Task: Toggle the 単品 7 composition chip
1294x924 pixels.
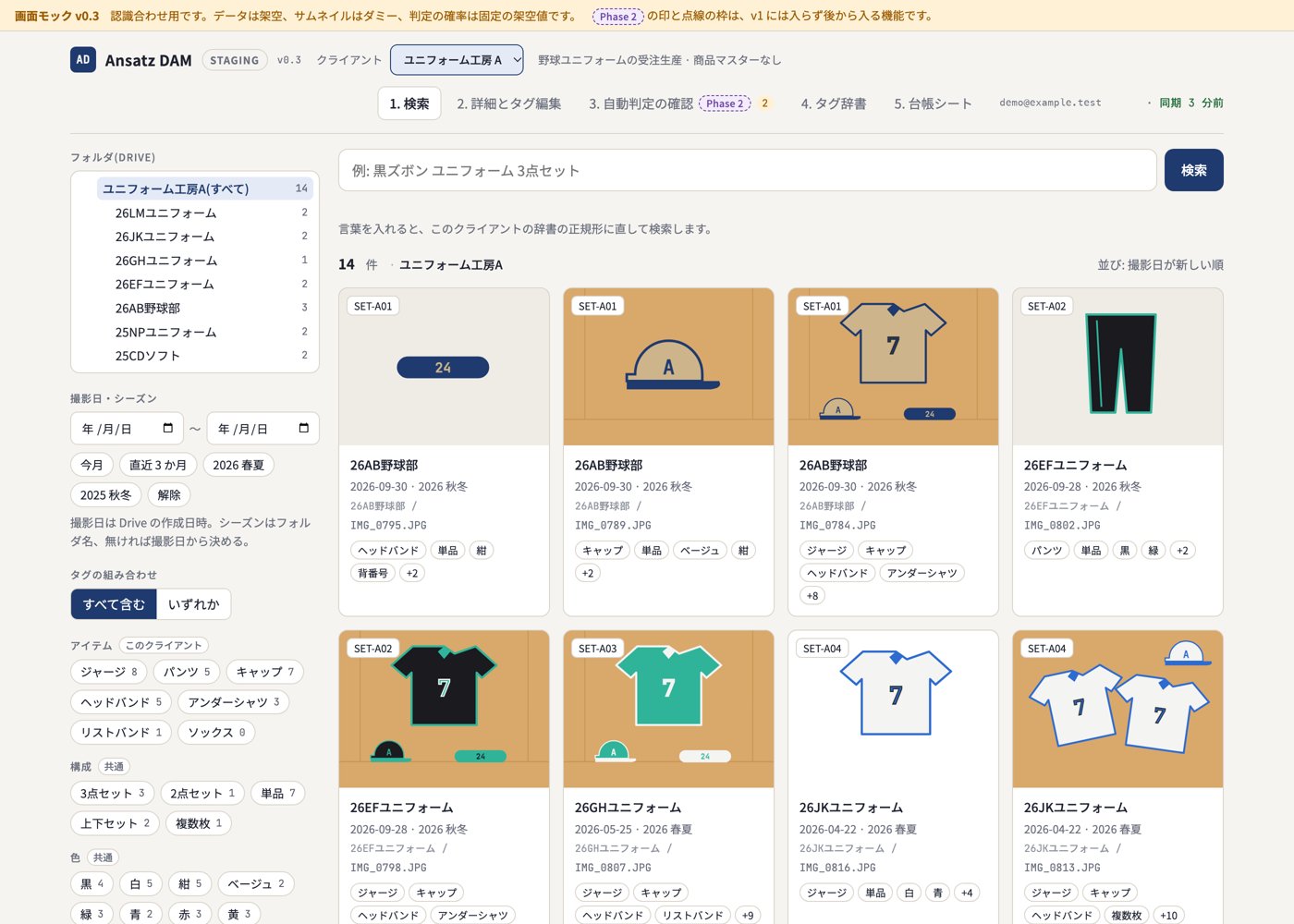Action: coord(278,793)
